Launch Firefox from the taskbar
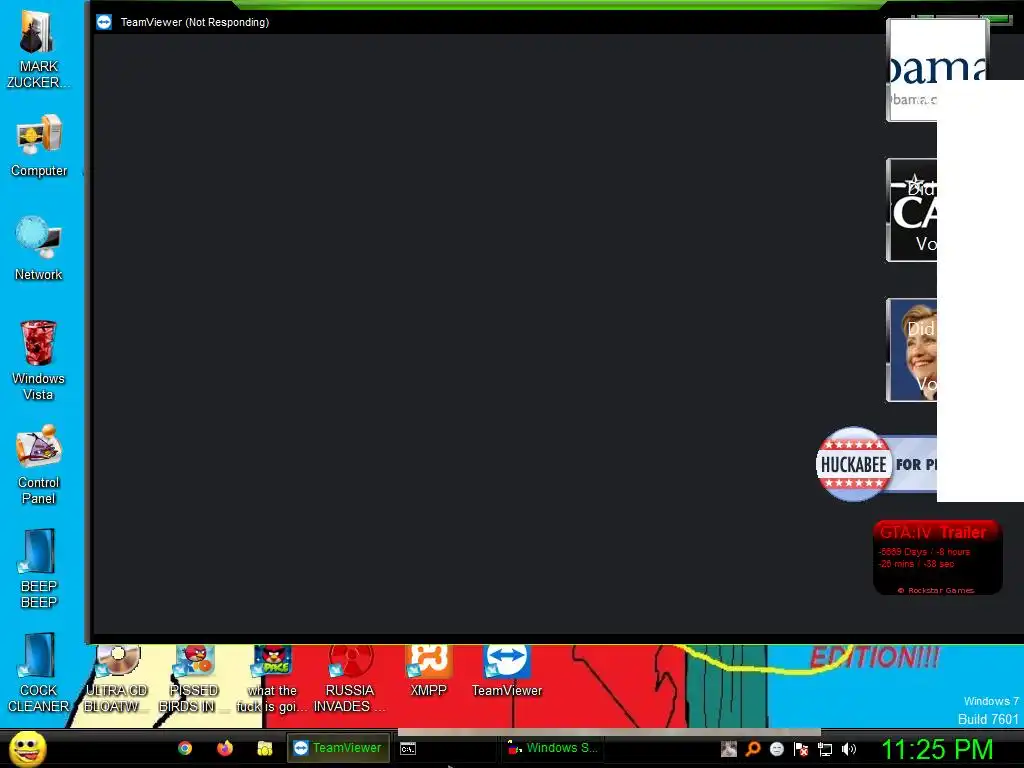Screen dimensions: 1024x768 click(225, 748)
